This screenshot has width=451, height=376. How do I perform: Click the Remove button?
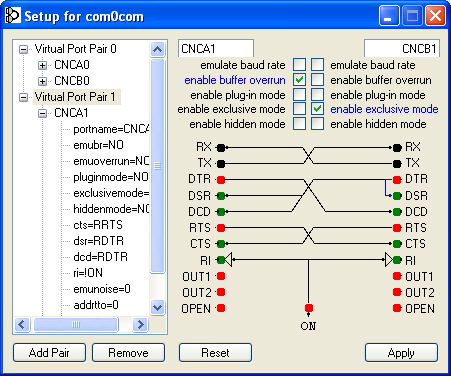pyautogui.click(x=128, y=353)
